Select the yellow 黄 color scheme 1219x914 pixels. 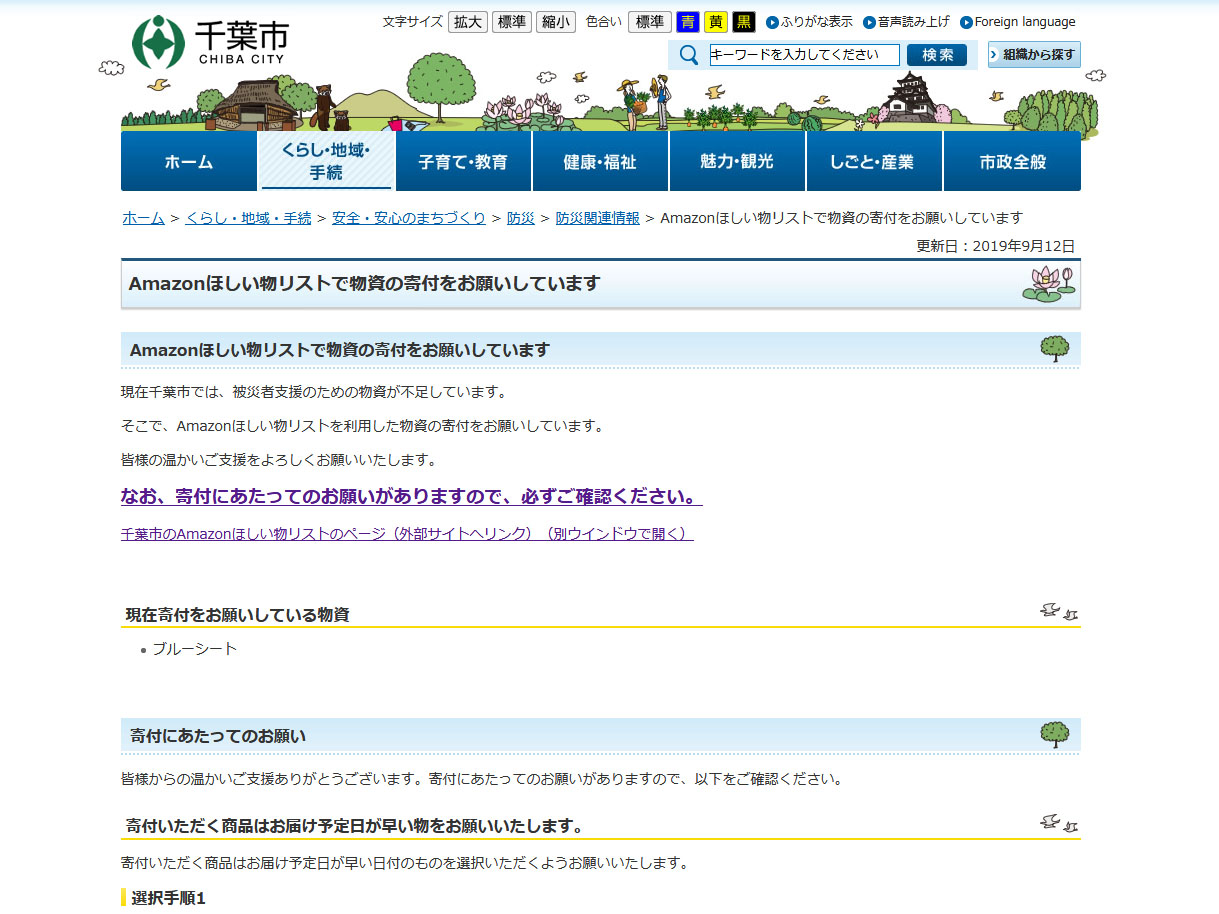coord(716,22)
